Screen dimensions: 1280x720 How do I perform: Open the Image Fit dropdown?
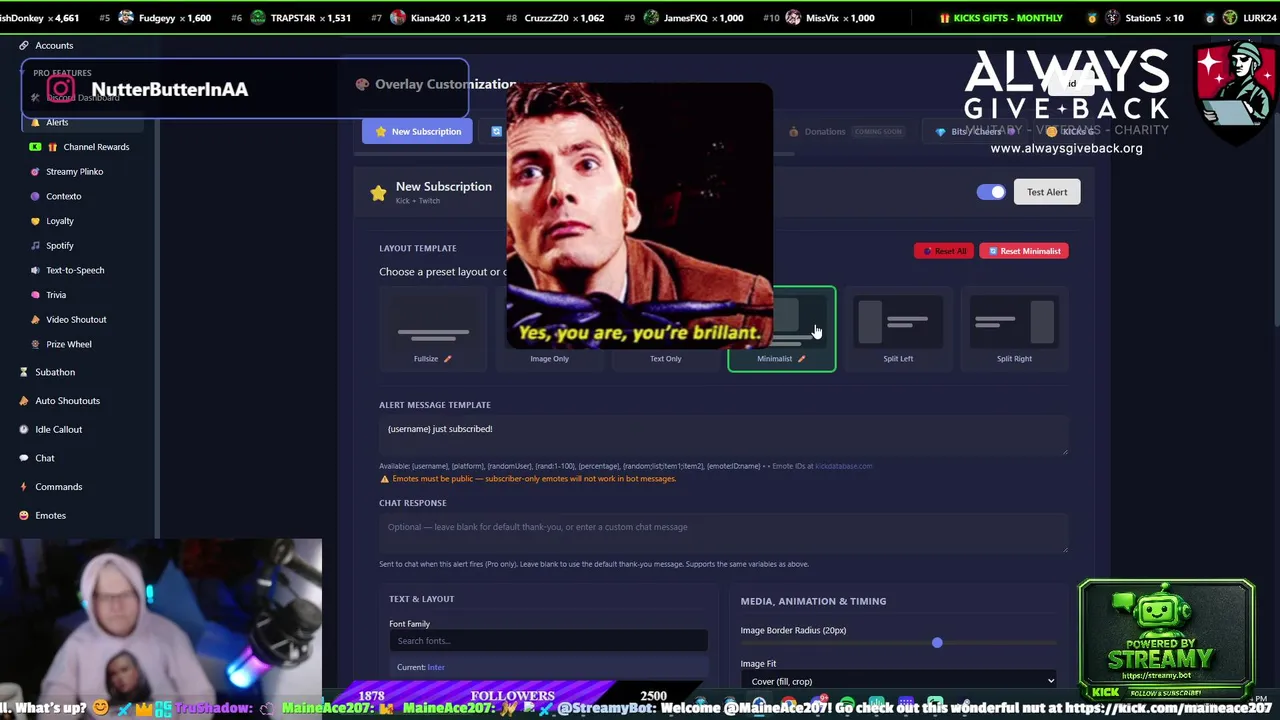(898, 681)
